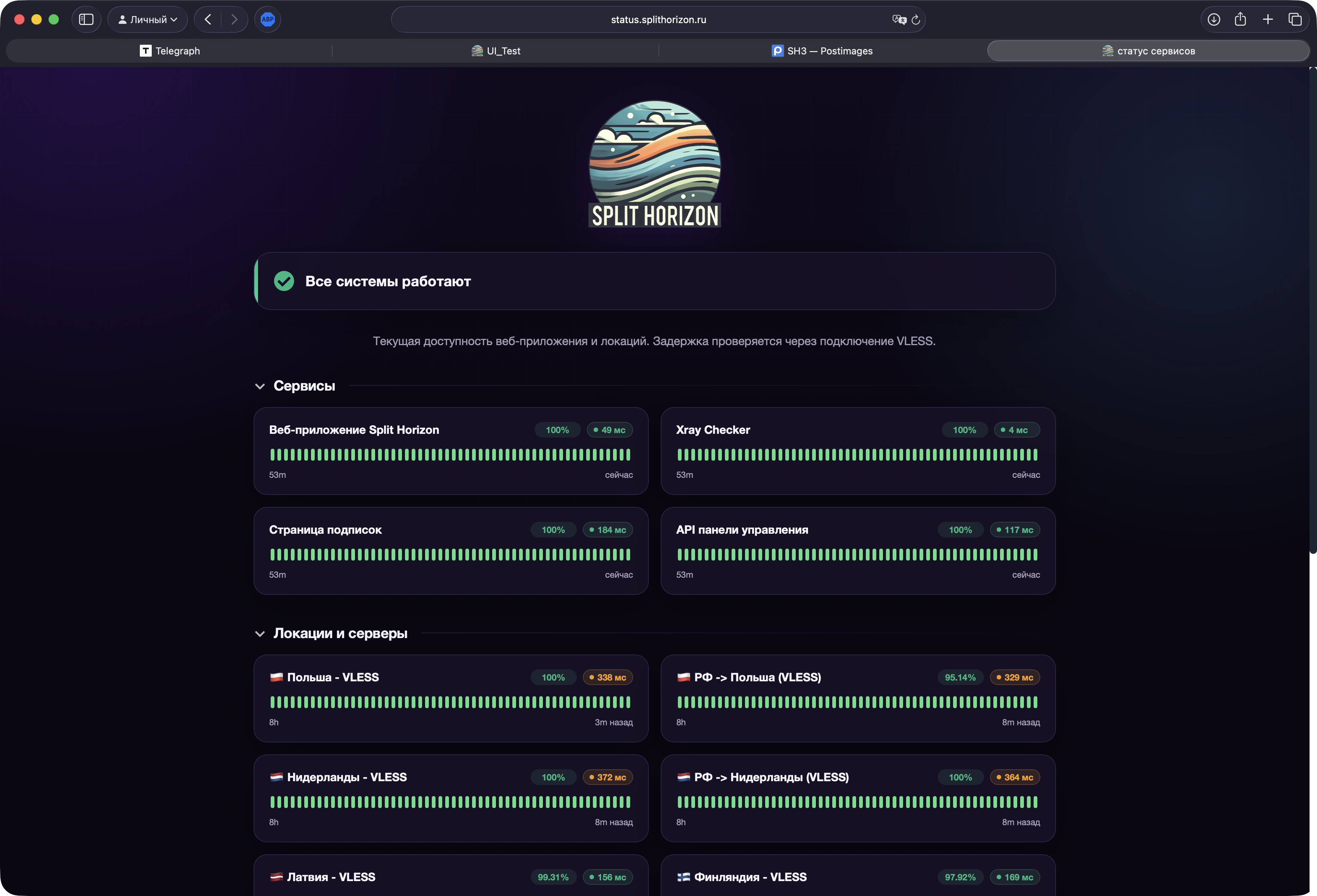
Task: Click the status.splithorizon.ru address bar
Action: click(x=658, y=19)
